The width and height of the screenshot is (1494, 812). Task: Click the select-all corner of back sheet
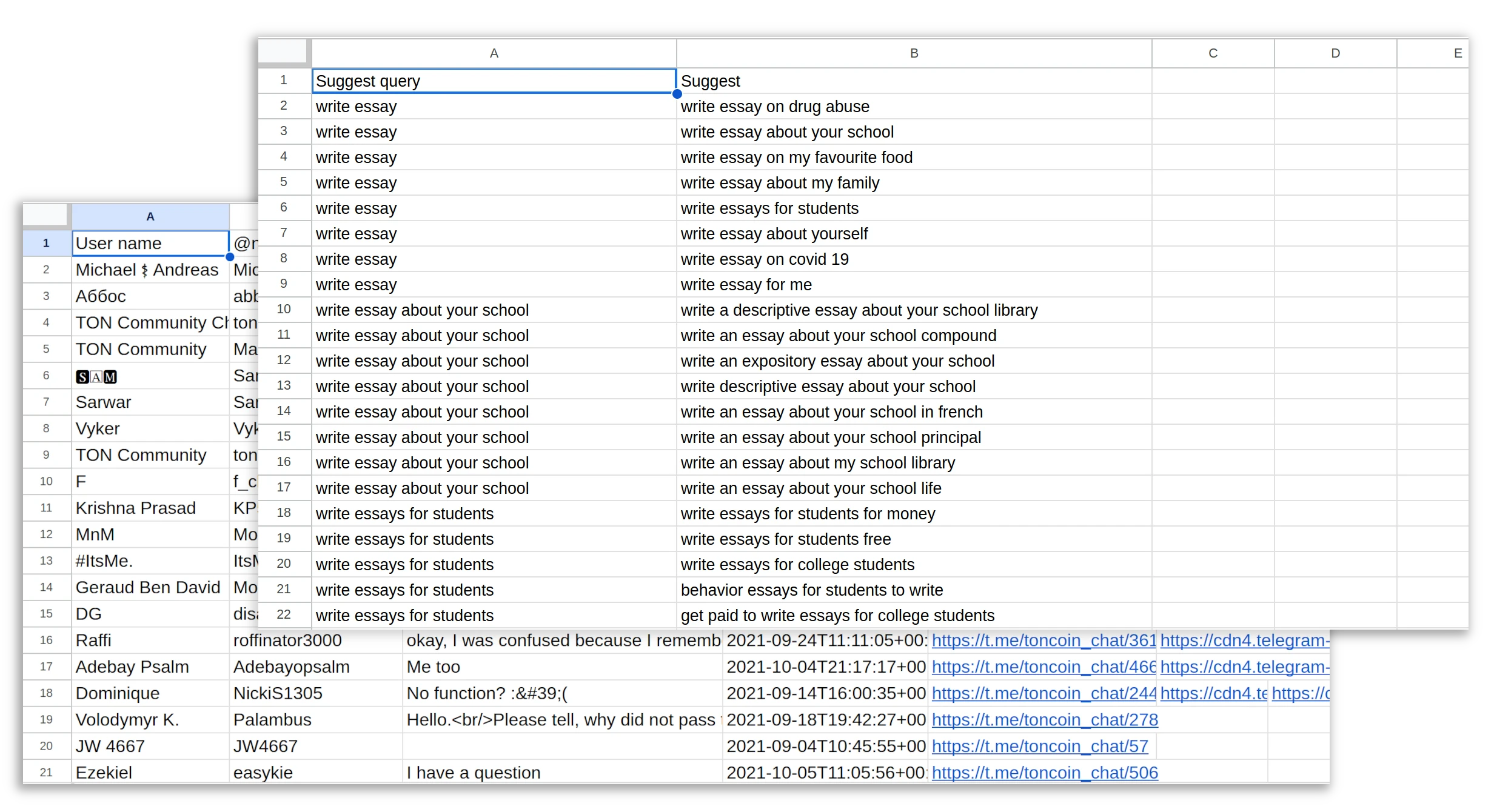tap(45, 215)
